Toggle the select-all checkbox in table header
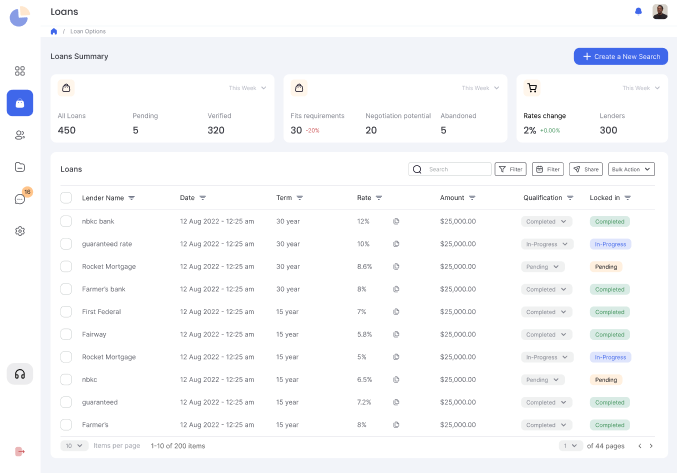677x473 pixels. (66, 197)
